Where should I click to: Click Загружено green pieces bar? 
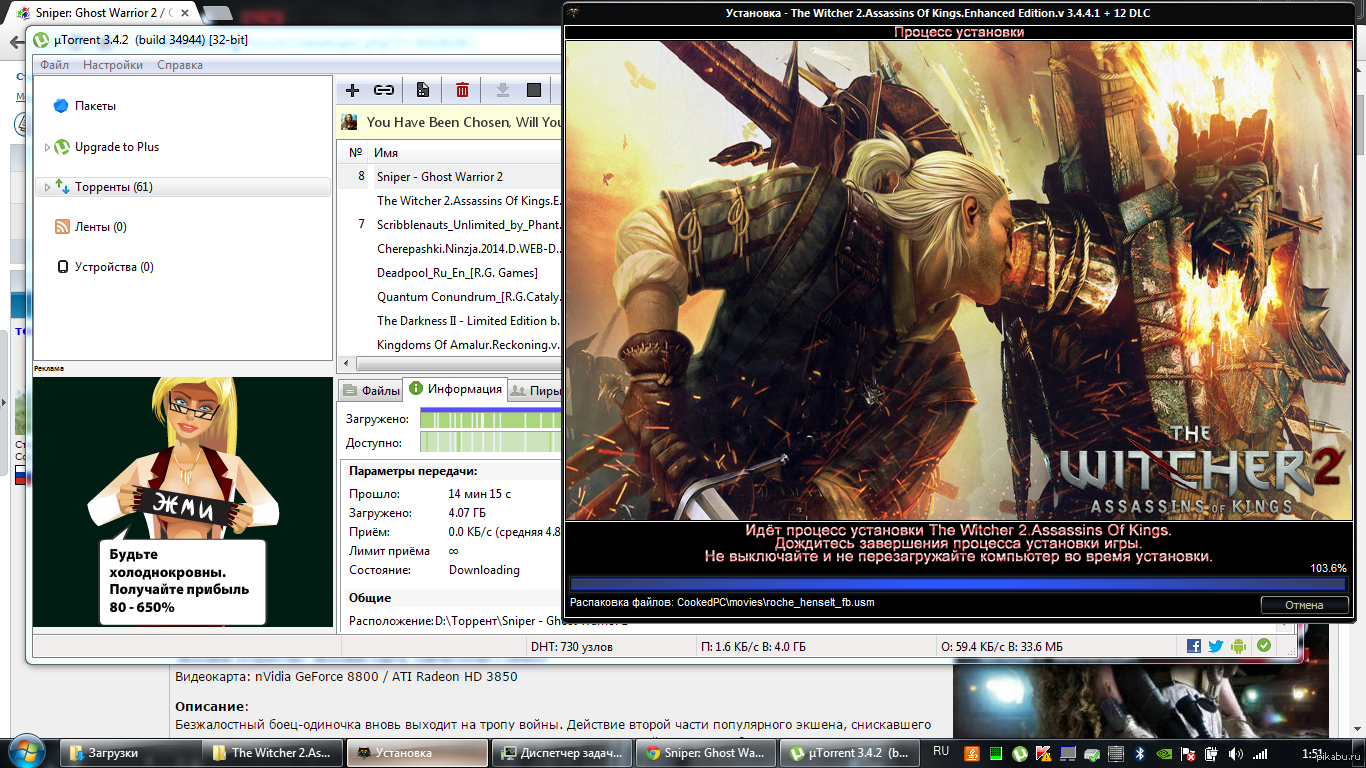pos(491,419)
